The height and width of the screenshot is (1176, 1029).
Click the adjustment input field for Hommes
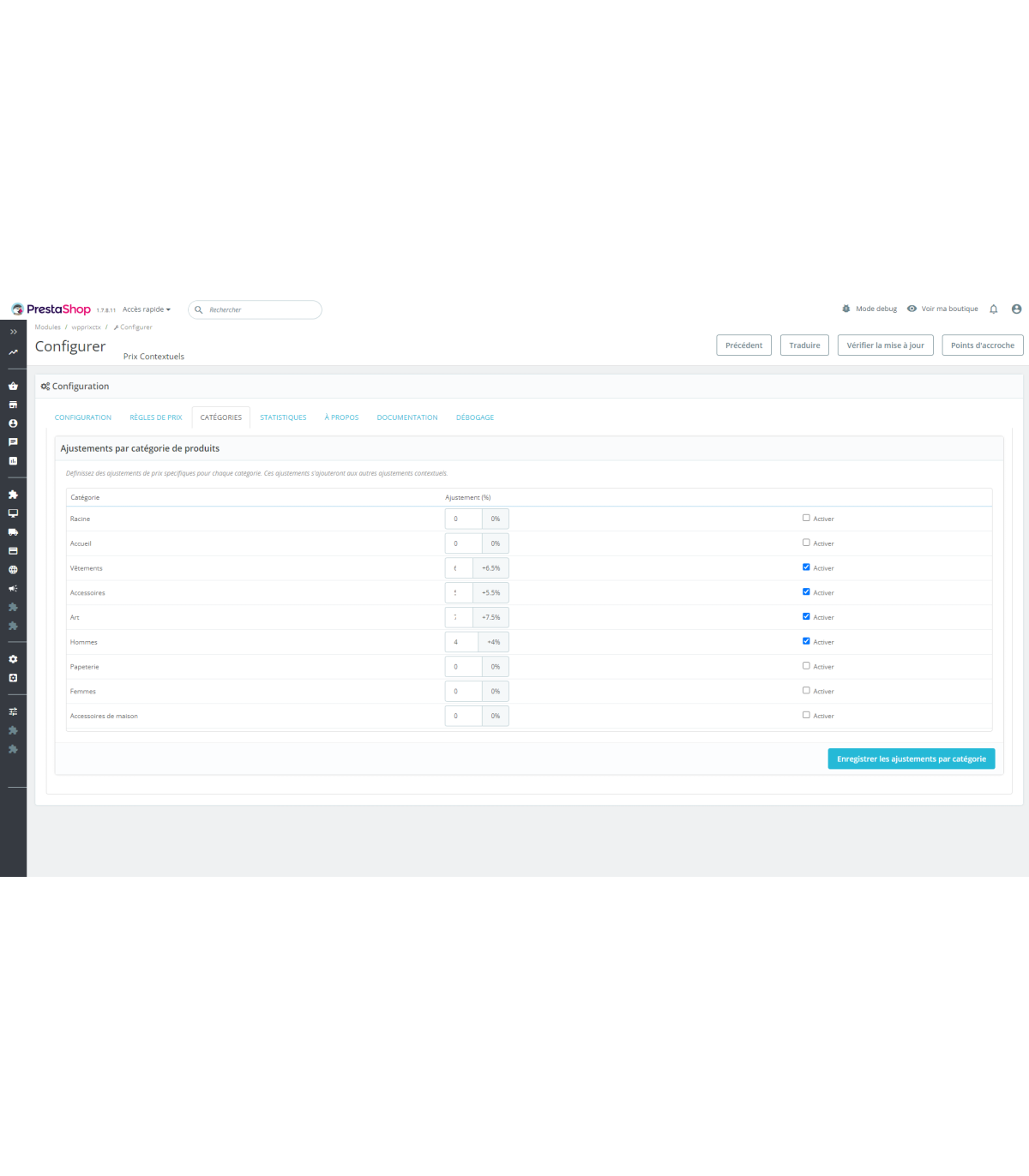coord(461,642)
